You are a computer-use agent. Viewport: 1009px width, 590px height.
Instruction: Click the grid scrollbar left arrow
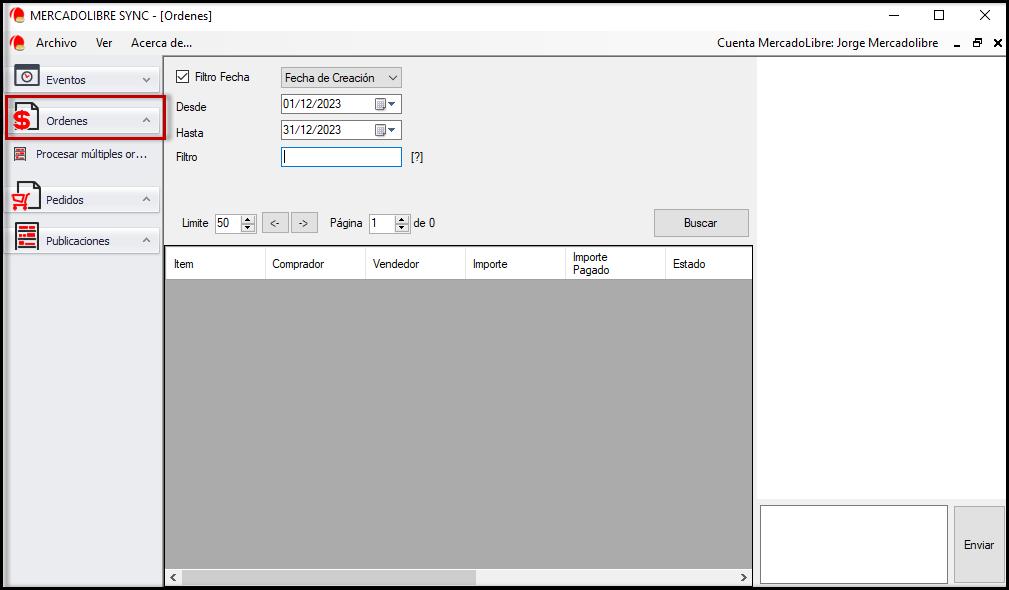point(173,577)
